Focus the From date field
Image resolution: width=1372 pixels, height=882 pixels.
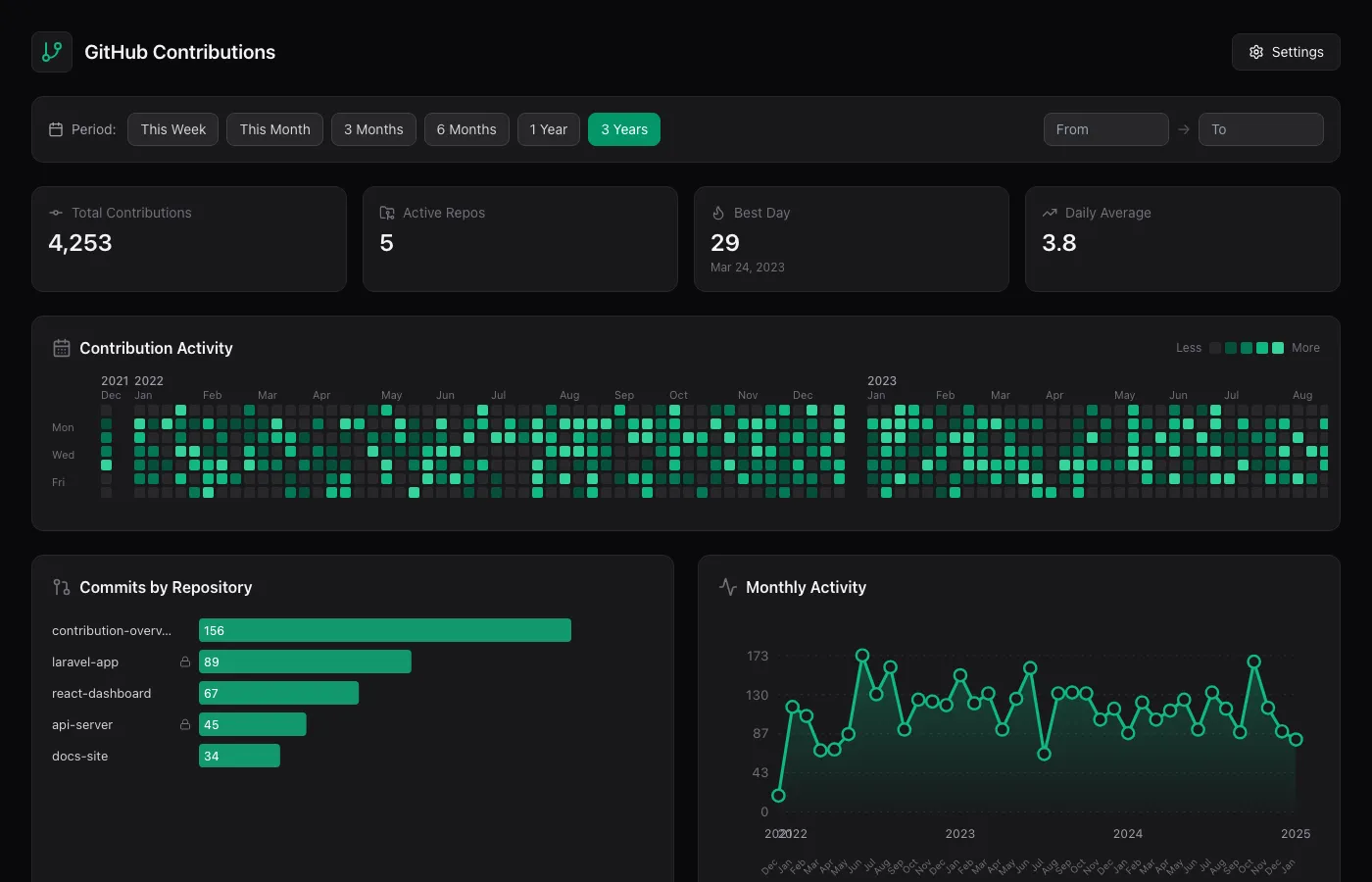[1105, 129]
